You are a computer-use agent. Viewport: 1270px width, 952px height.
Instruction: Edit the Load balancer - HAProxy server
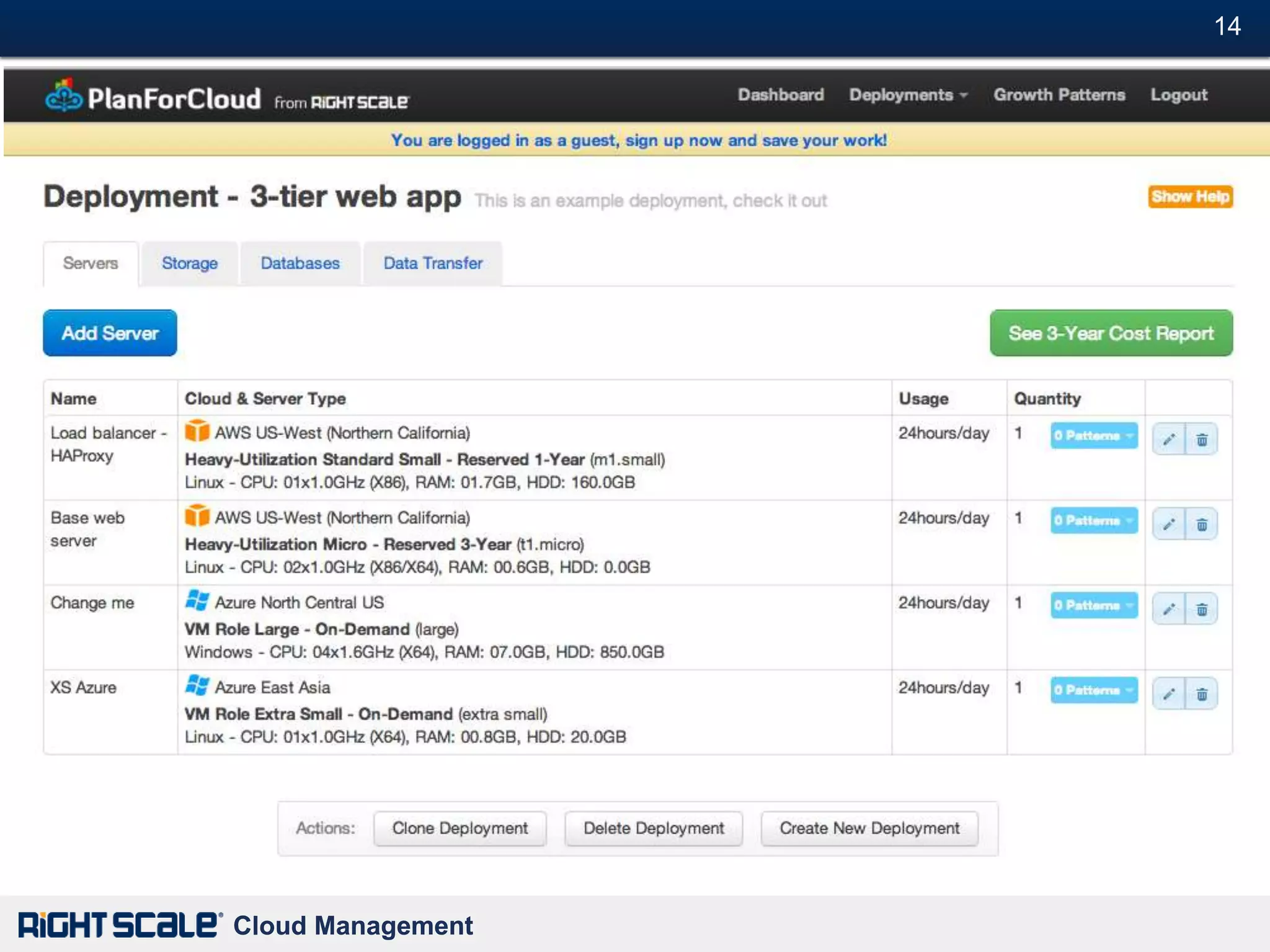pos(1169,440)
